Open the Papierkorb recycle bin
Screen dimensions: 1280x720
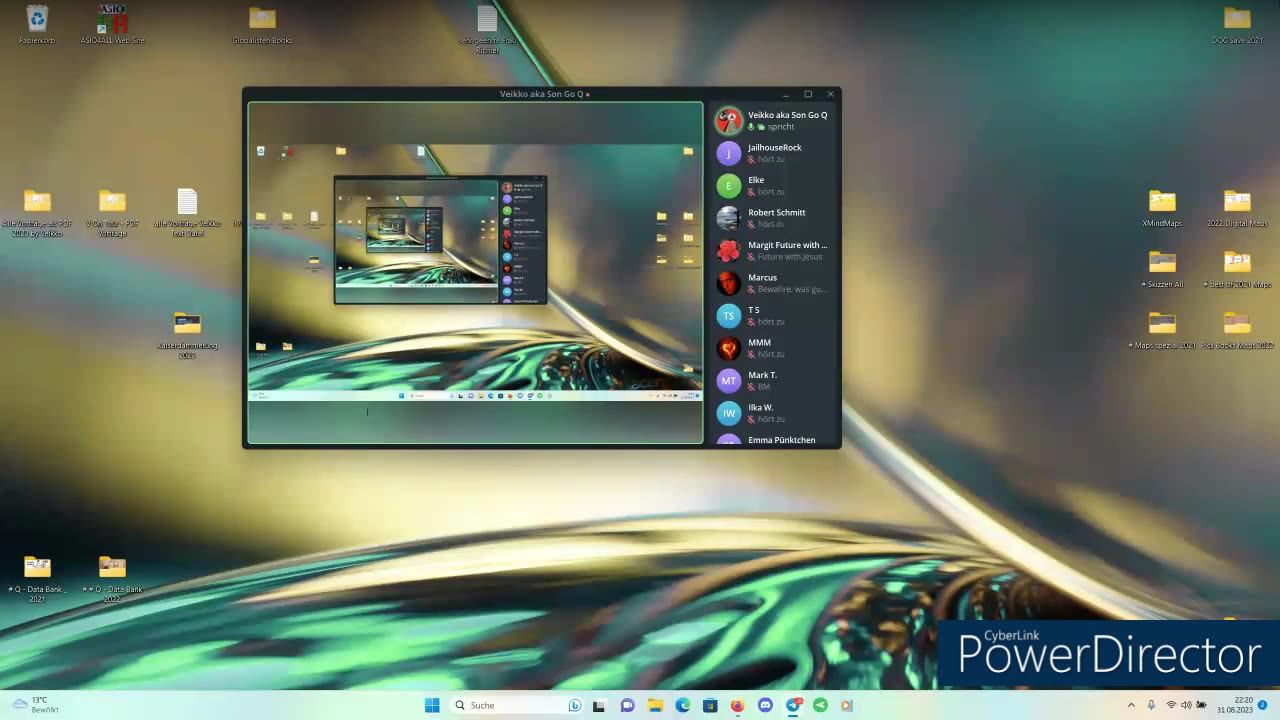[37, 25]
